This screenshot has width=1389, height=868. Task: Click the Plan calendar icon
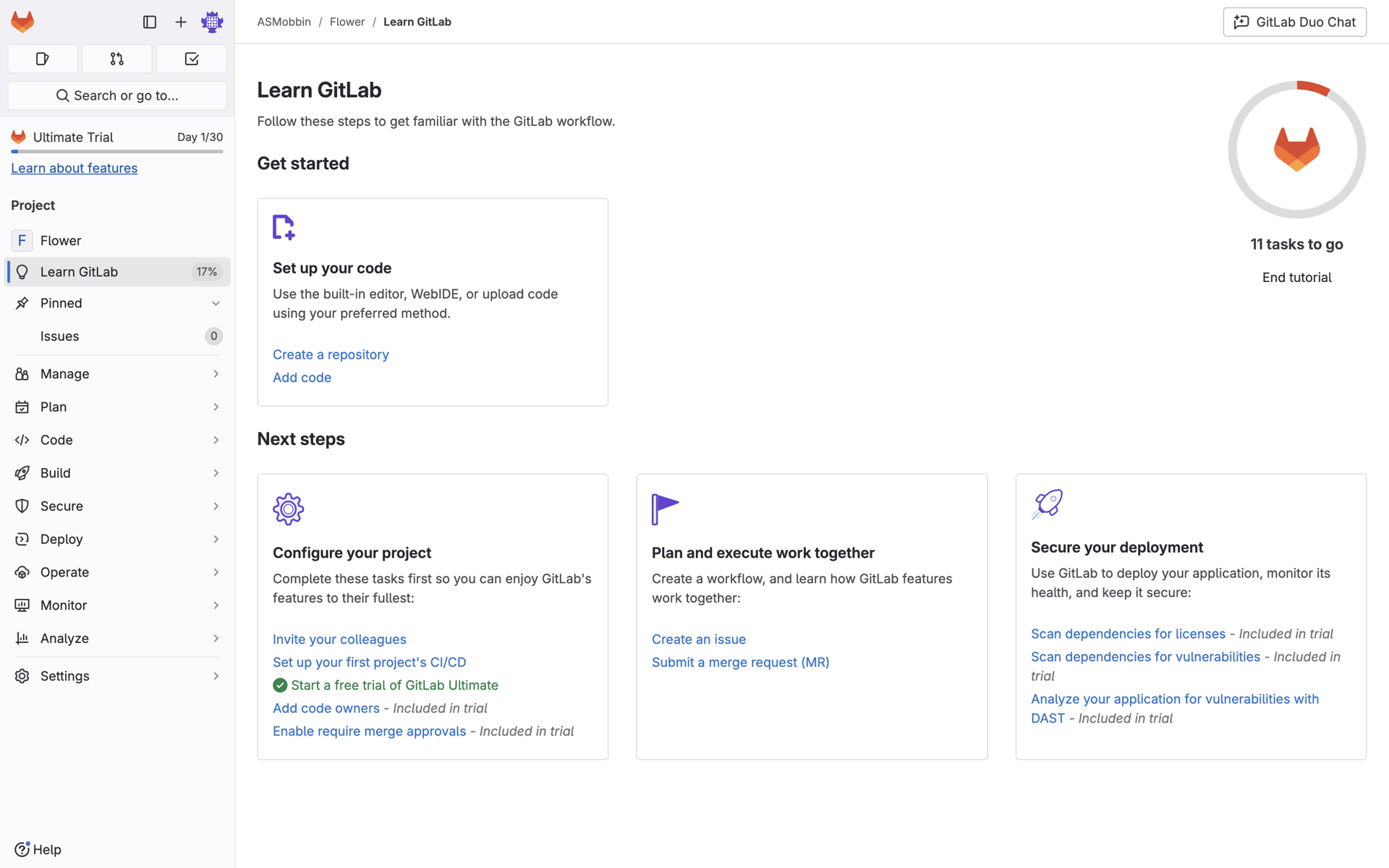click(x=22, y=407)
